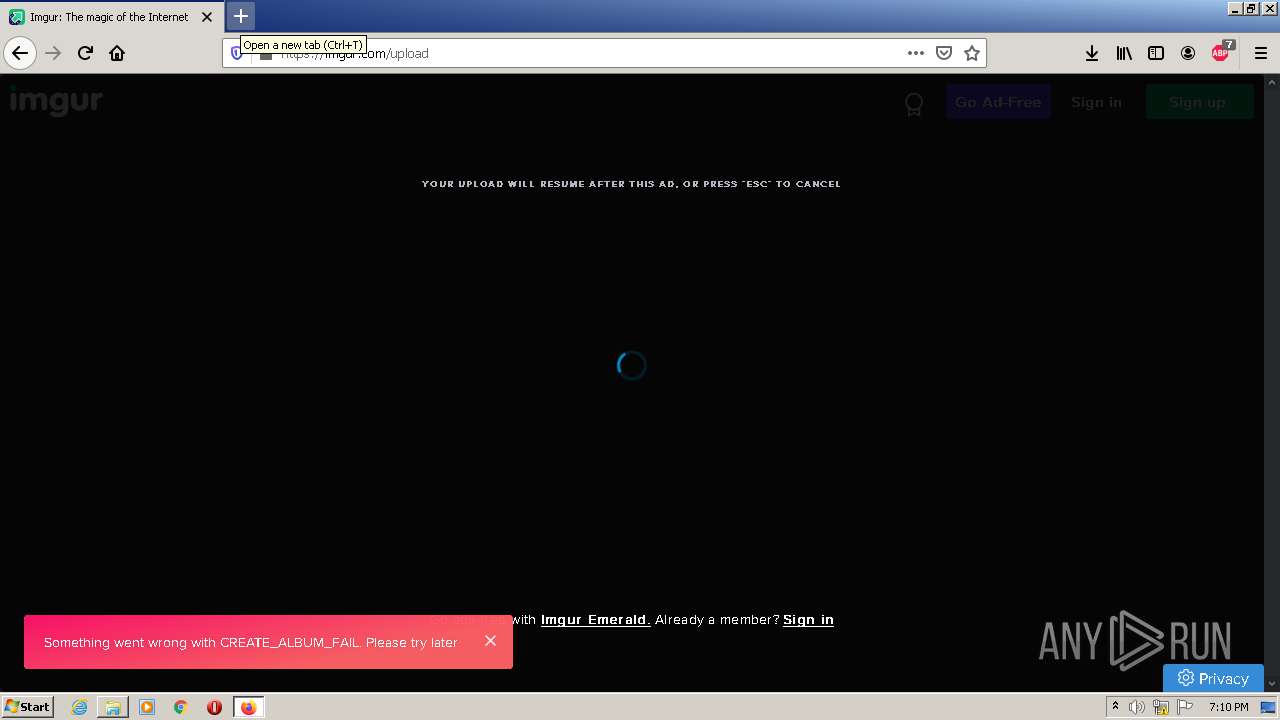Reload the current Imgur page

[x=85, y=53]
